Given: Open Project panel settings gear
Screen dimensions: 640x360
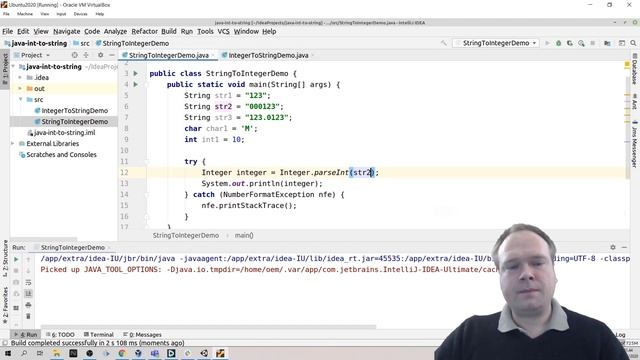Looking at the screenshot, I should (x=100, y=55).
